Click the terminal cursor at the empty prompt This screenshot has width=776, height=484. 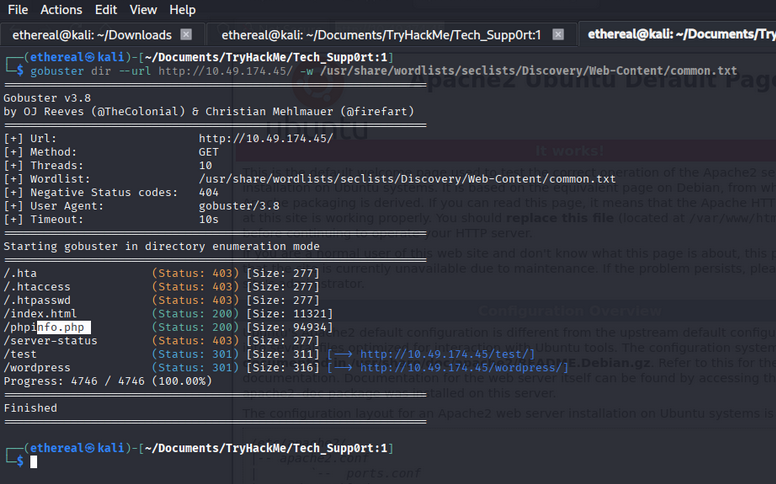pyautogui.click(x=33, y=461)
